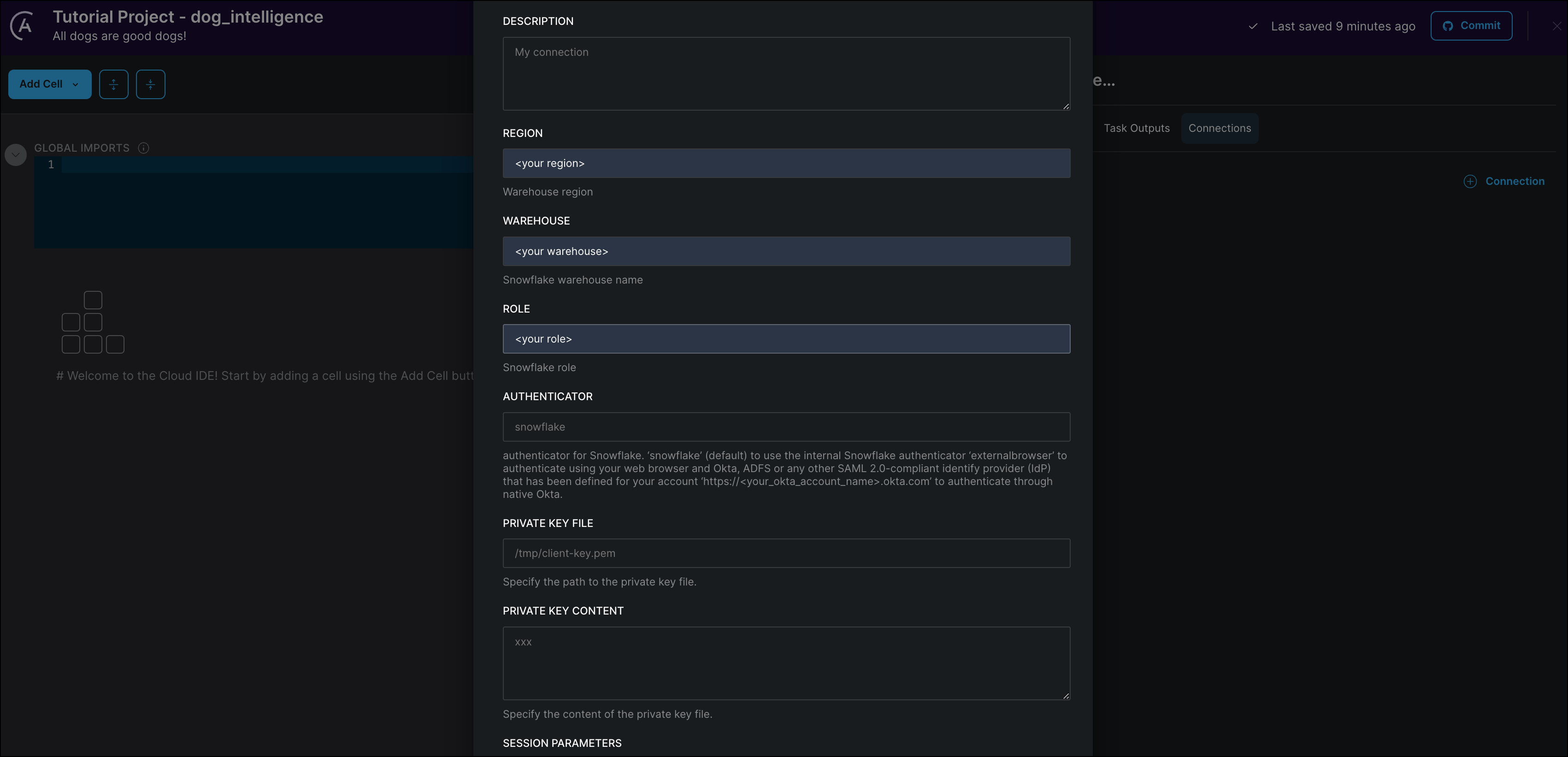Click the app logo in the top-left corner
This screenshot has height=757, width=1568.
22,25
